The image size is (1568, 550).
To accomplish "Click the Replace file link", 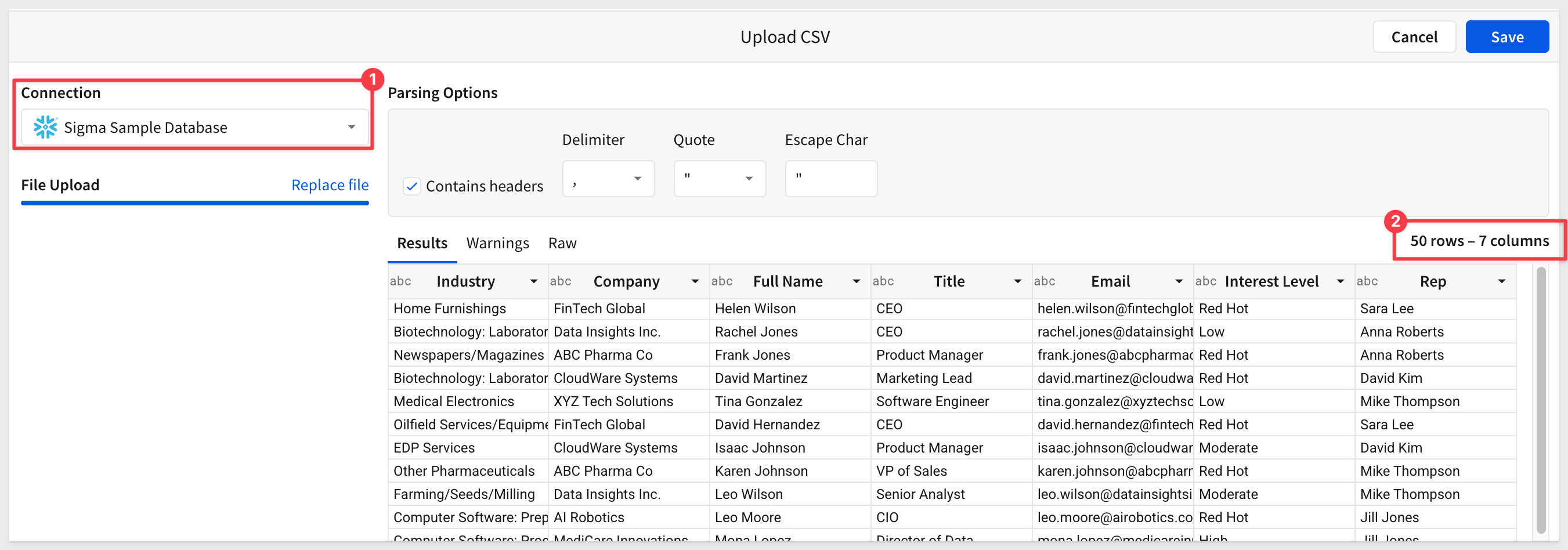I will 330,185.
